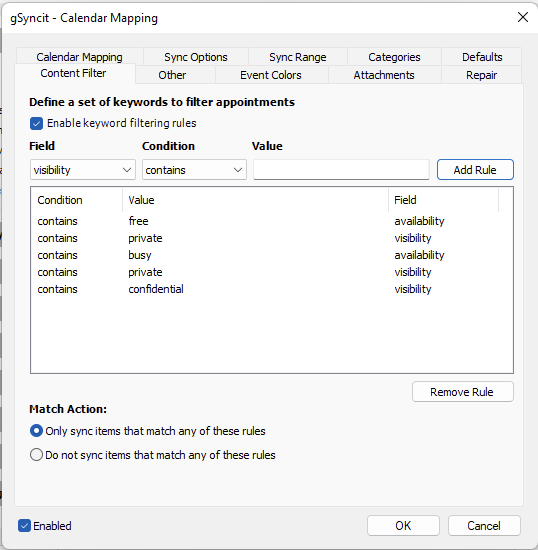The width and height of the screenshot is (538, 550).
Task: Close the Calendar Mapping dialog
Action: point(523,17)
